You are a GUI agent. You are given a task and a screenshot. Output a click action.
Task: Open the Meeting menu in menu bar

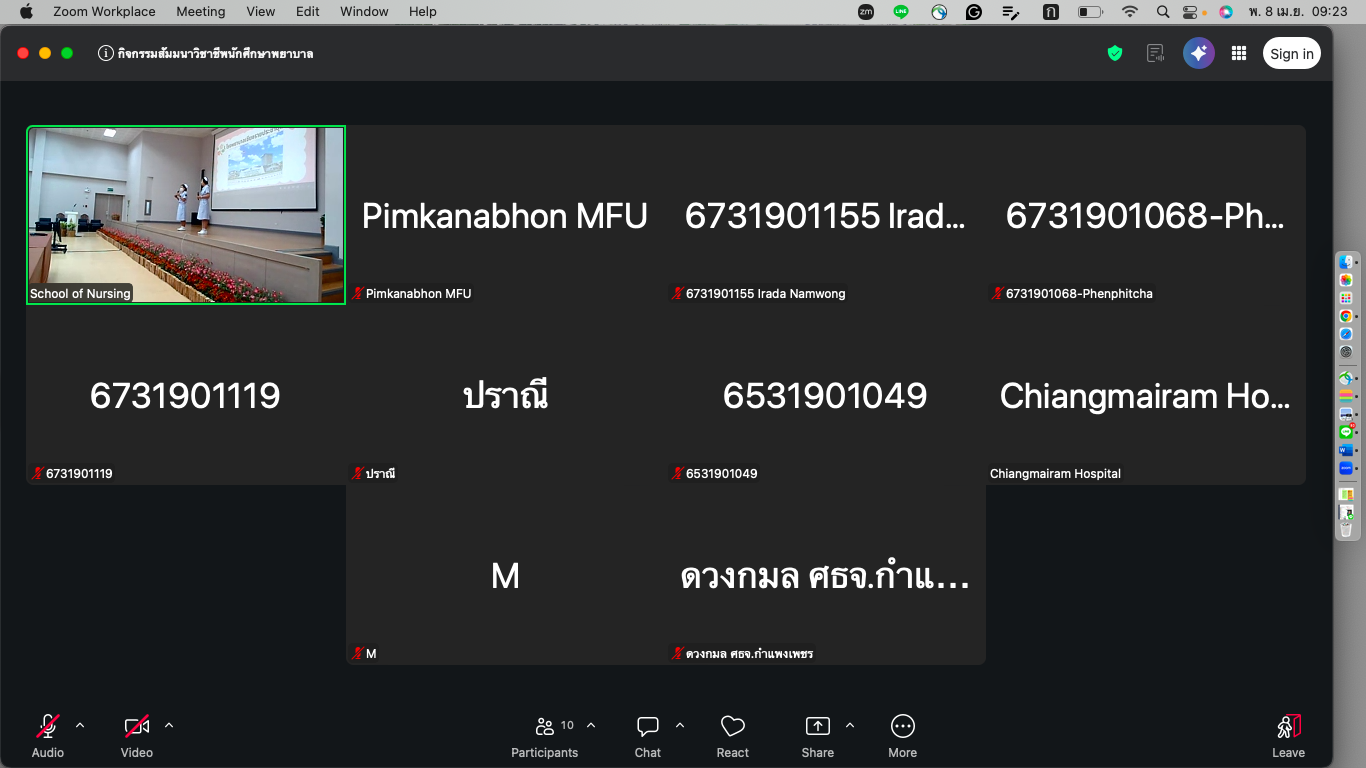pos(200,12)
